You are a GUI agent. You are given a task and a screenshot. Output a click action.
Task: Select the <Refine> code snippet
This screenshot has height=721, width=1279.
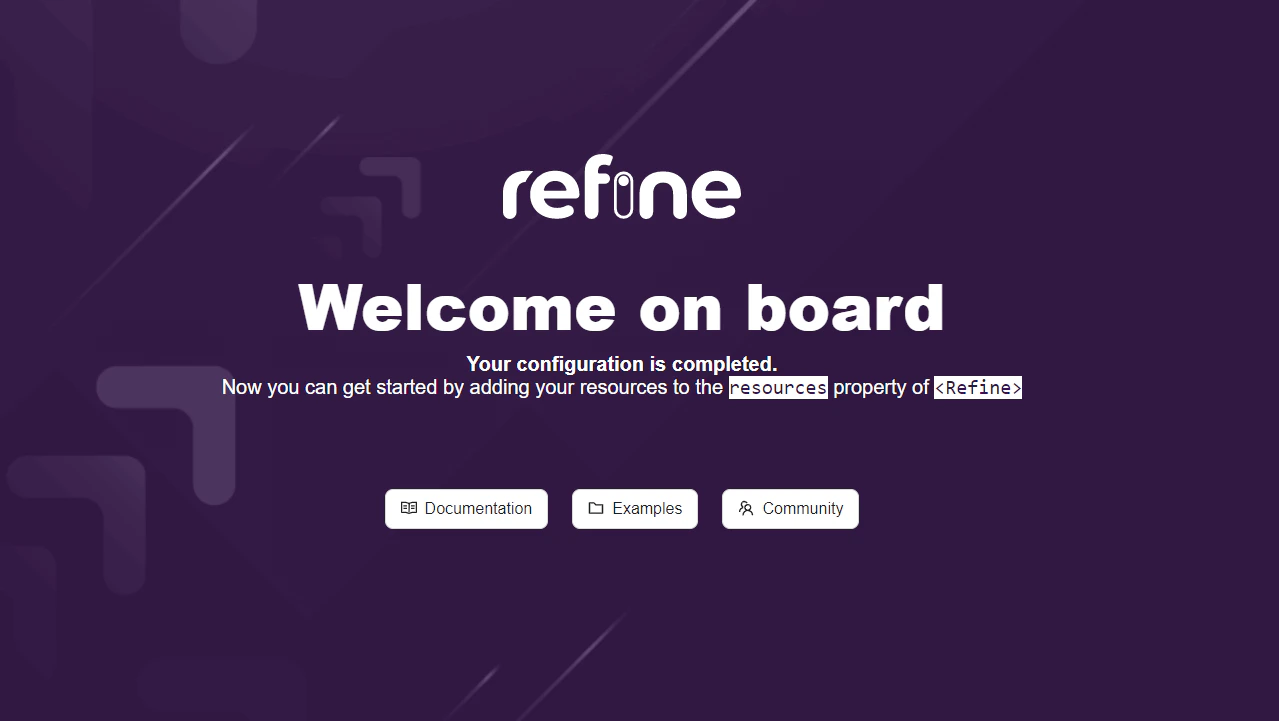pos(977,387)
